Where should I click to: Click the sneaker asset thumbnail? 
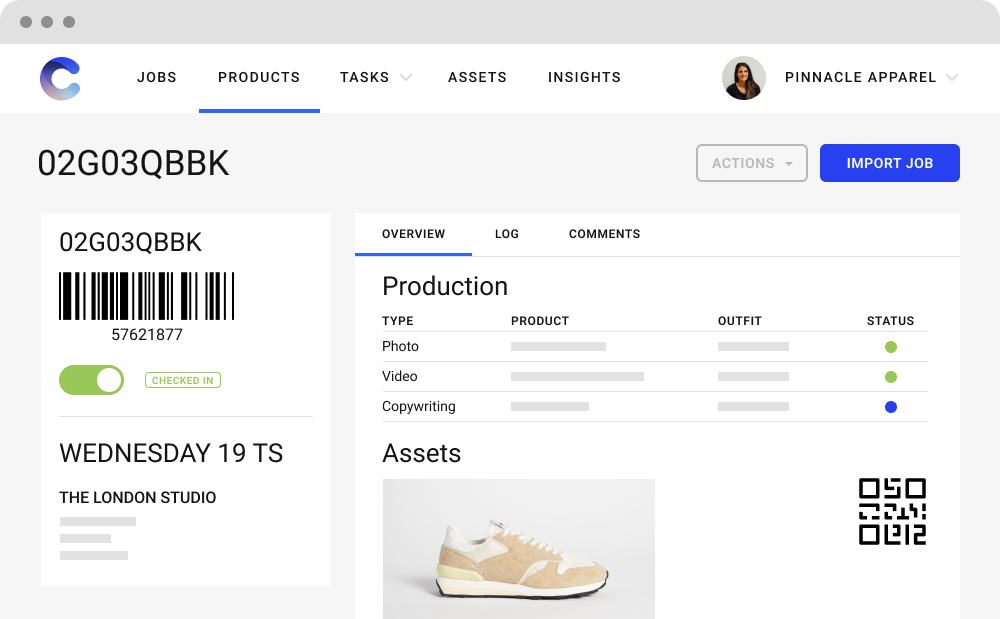518,548
